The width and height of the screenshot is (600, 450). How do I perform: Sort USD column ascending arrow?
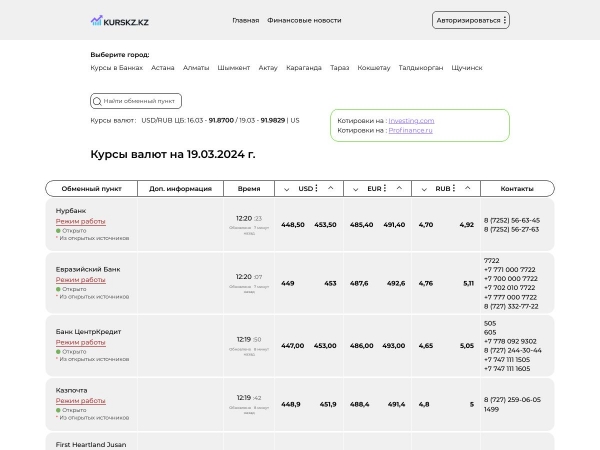click(331, 188)
